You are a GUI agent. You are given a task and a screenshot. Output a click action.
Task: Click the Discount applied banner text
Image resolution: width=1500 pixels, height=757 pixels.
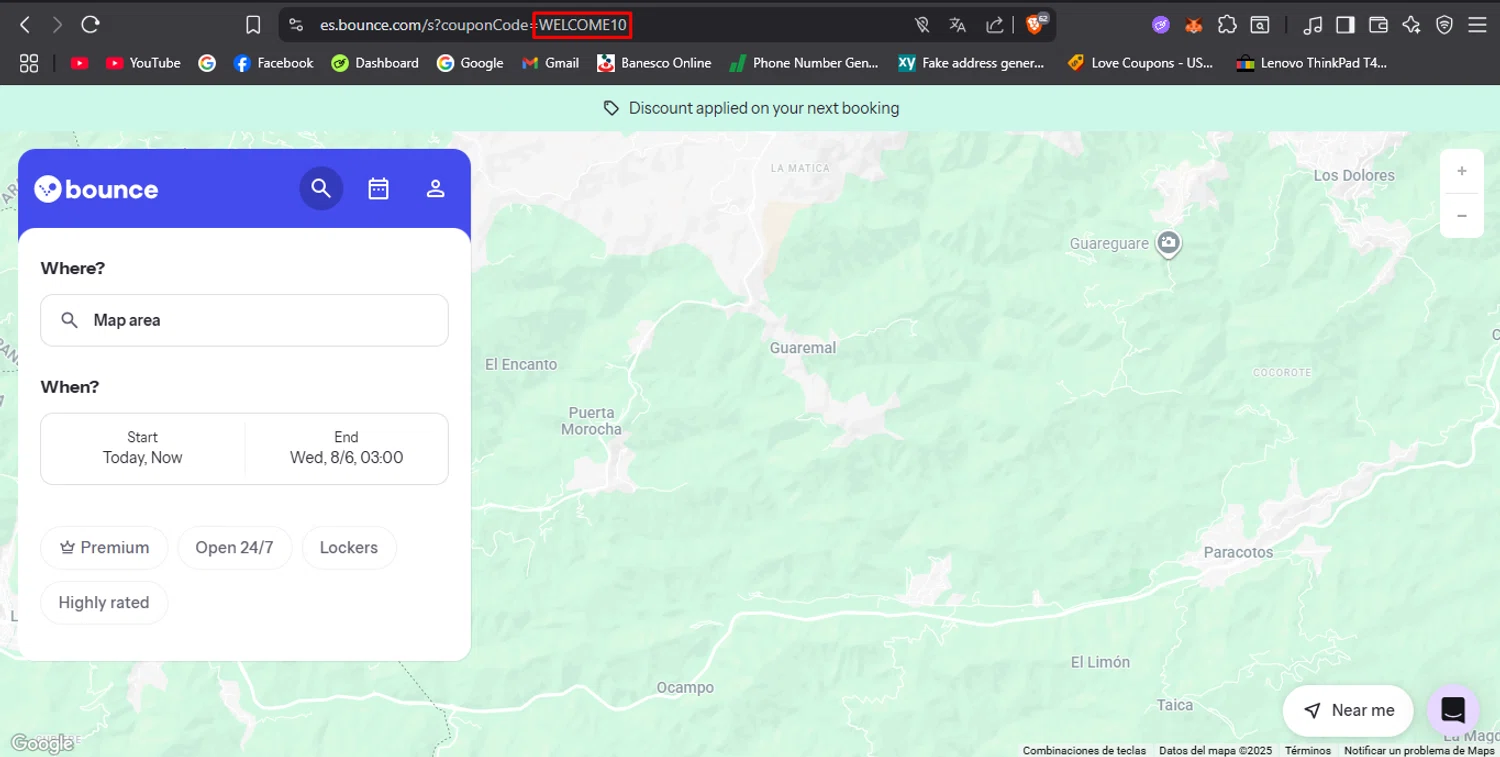click(764, 108)
